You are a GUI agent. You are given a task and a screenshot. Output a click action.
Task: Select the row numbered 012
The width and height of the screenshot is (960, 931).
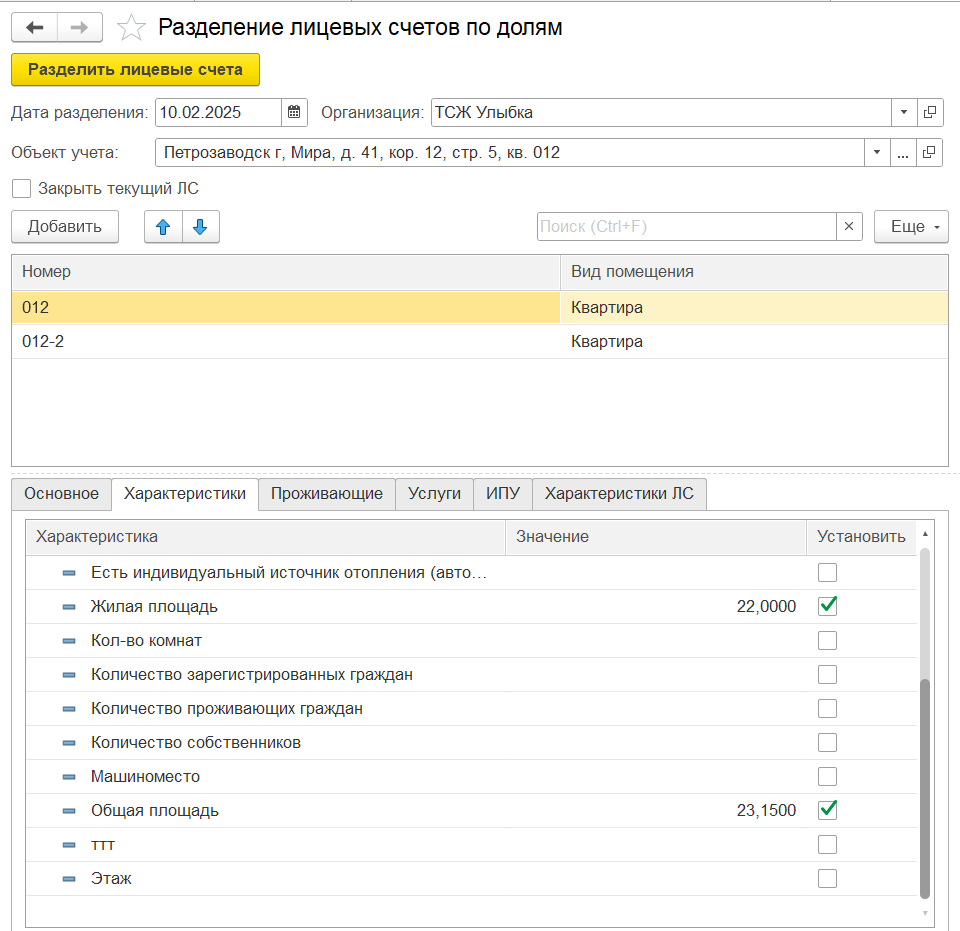coord(480,307)
